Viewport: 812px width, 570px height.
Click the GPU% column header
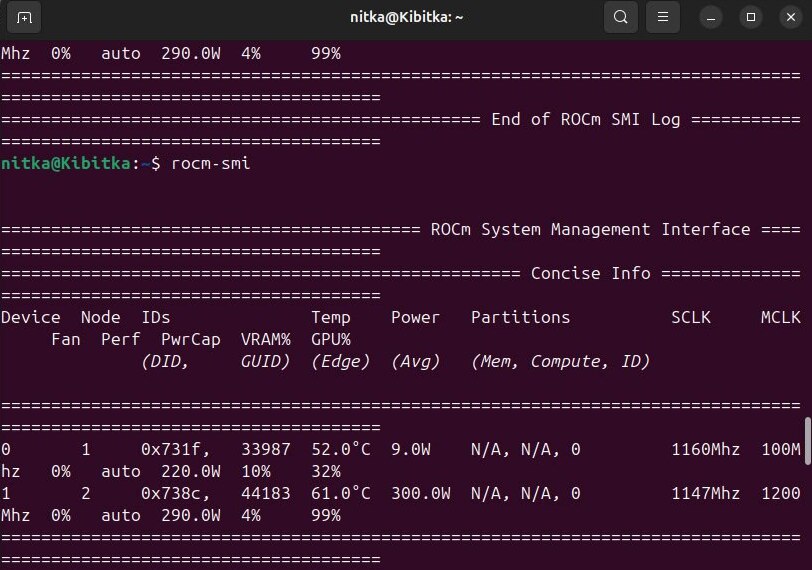click(x=330, y=340)
